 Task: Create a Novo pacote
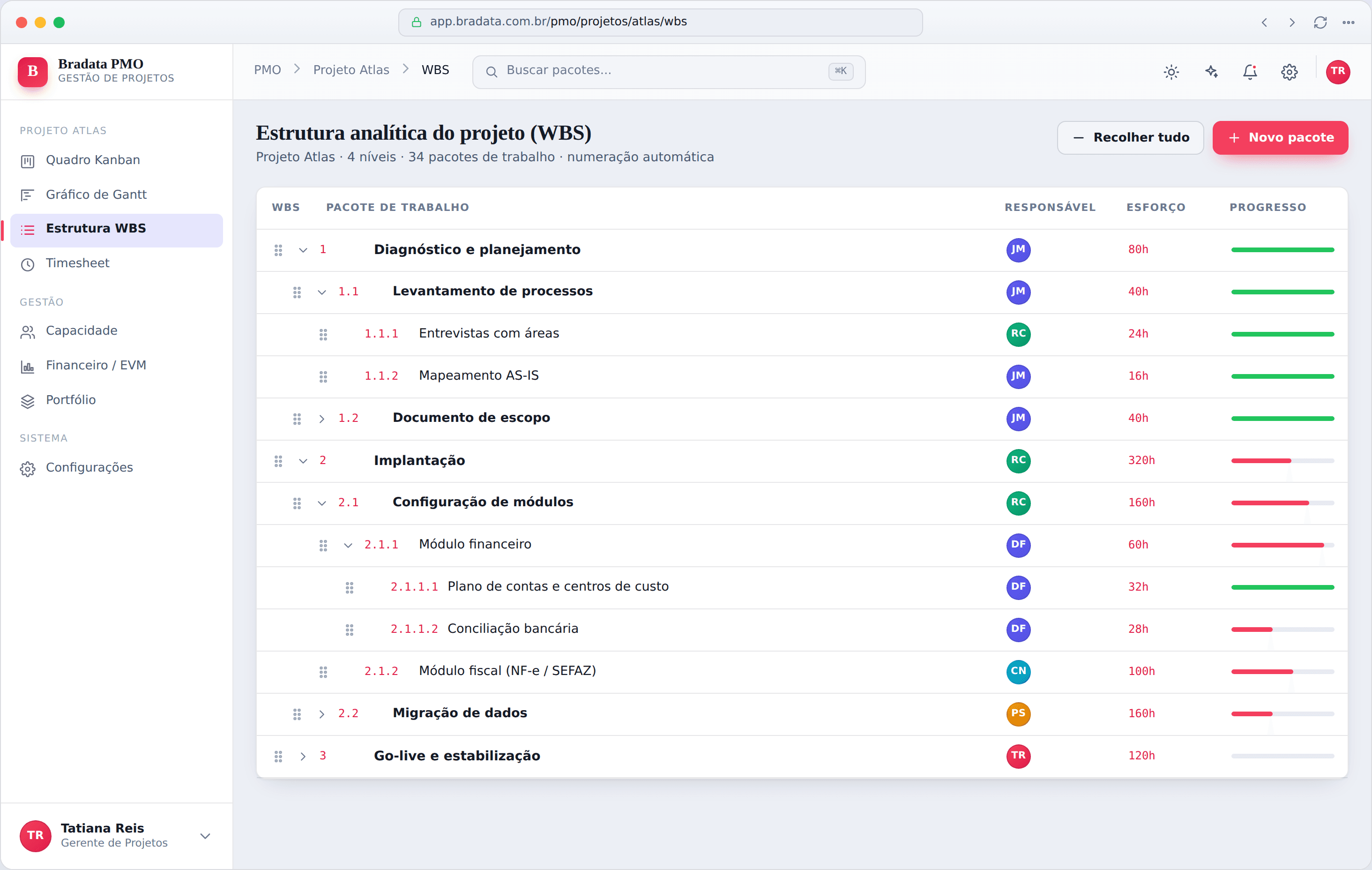click(1280, 137)
